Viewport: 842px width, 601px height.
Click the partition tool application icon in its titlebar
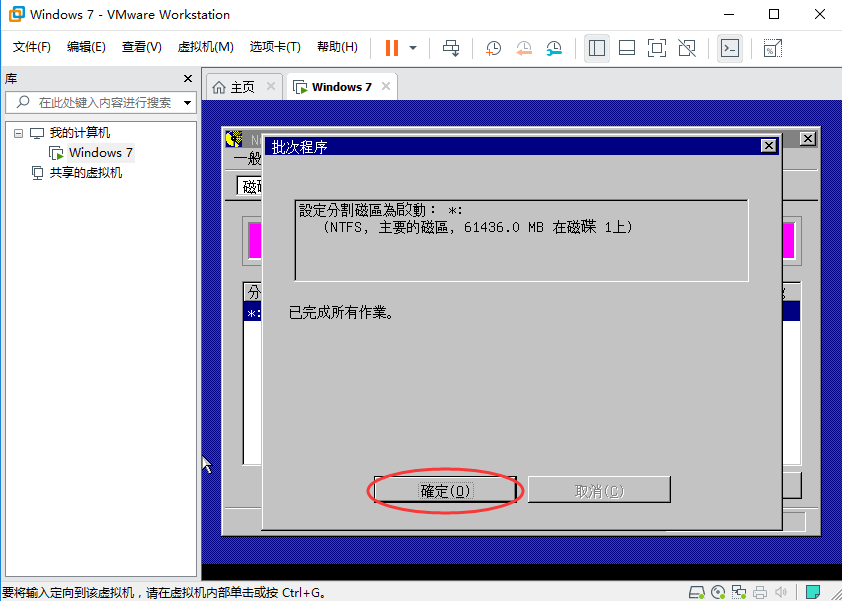point(234,139)
